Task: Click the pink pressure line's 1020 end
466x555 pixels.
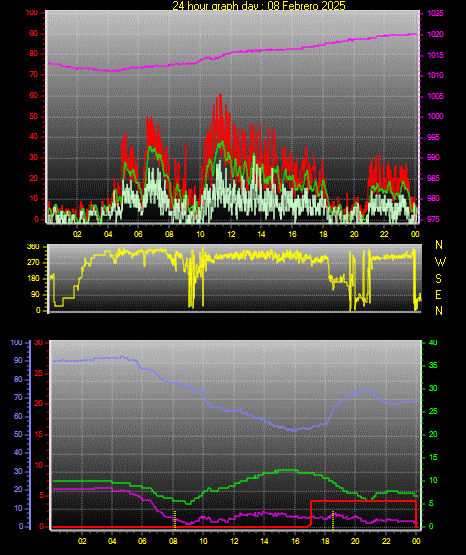Action: [x=416, y=34]
